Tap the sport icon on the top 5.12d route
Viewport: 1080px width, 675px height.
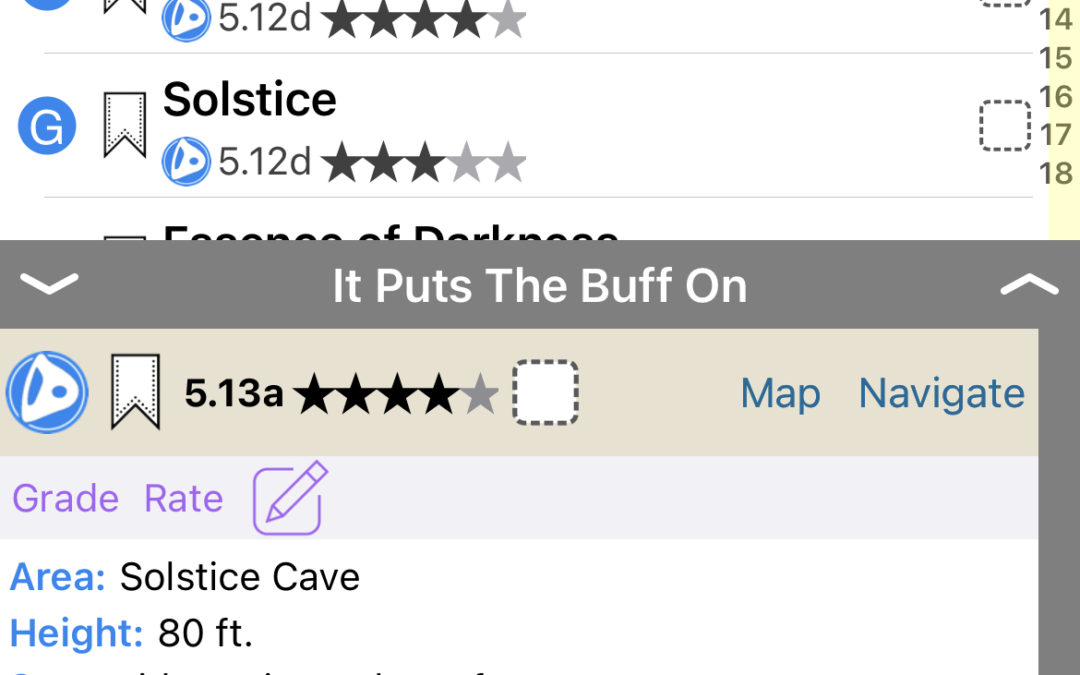(x=186, y=19)
